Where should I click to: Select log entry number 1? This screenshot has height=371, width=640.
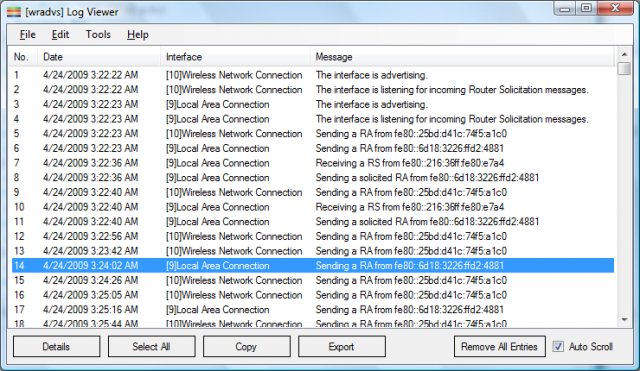click(313, 75)
